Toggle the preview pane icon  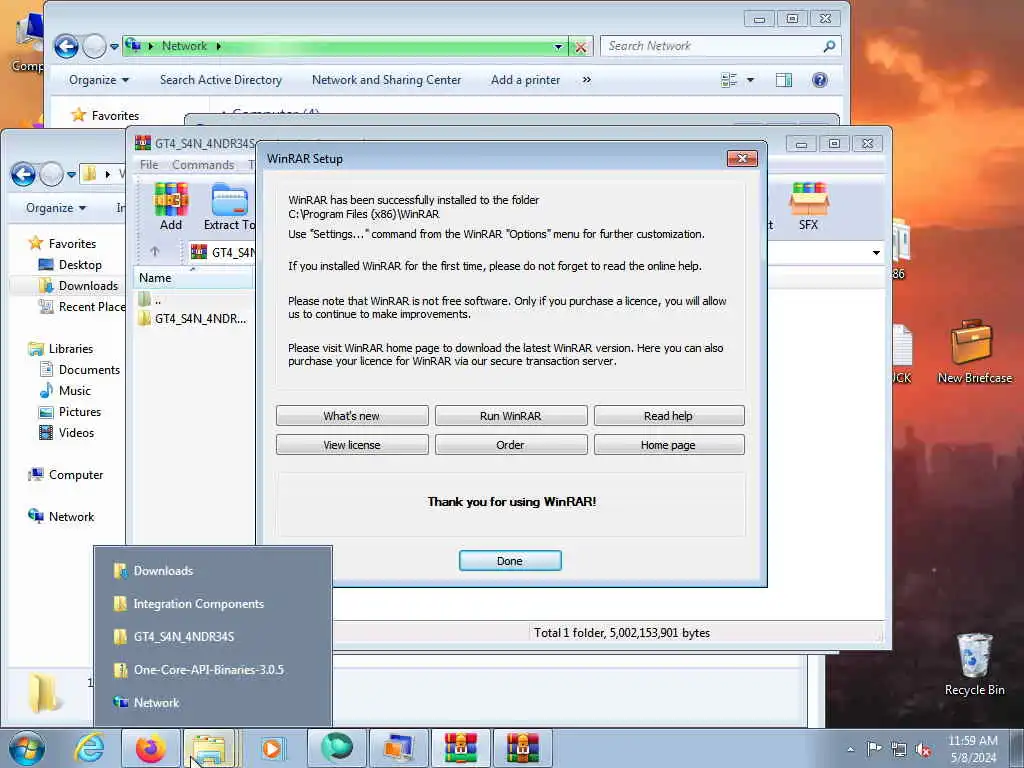[784, 80]
